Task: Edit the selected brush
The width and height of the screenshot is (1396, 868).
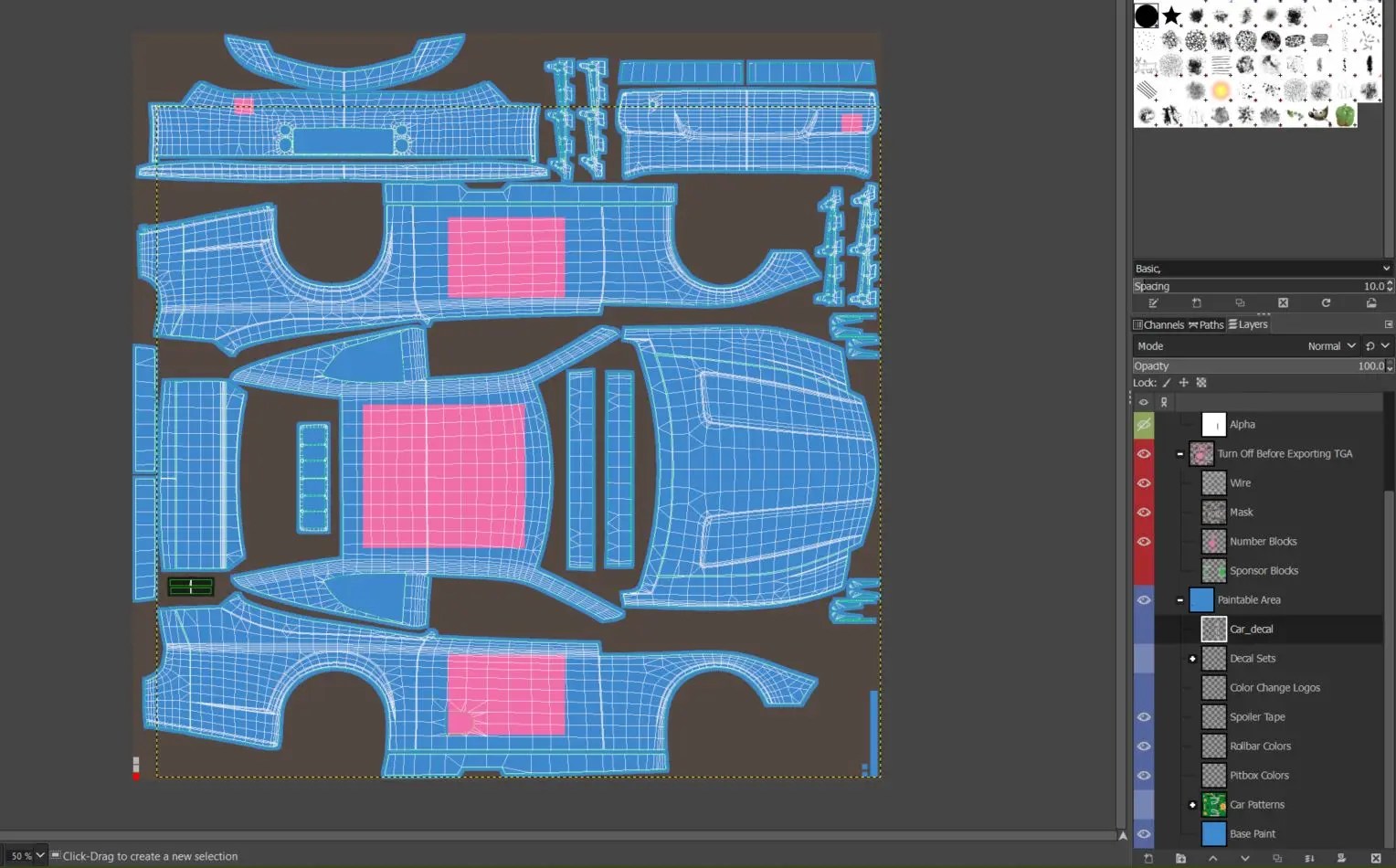Action: (x=1154, y=302)
